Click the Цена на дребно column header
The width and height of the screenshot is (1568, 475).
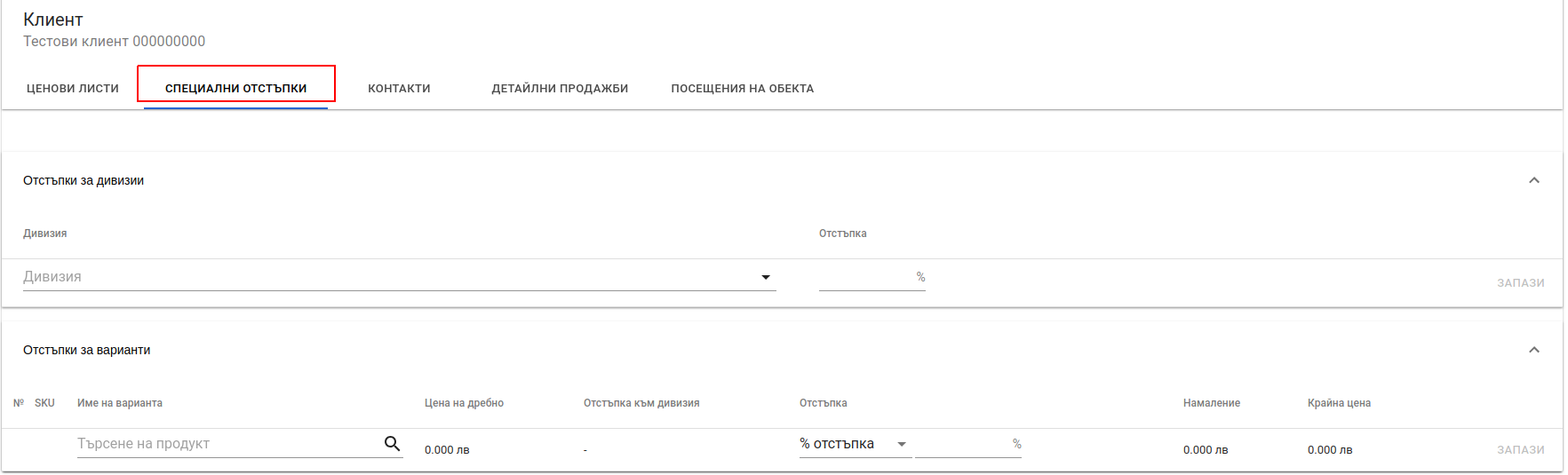click(x=464, y=403)
